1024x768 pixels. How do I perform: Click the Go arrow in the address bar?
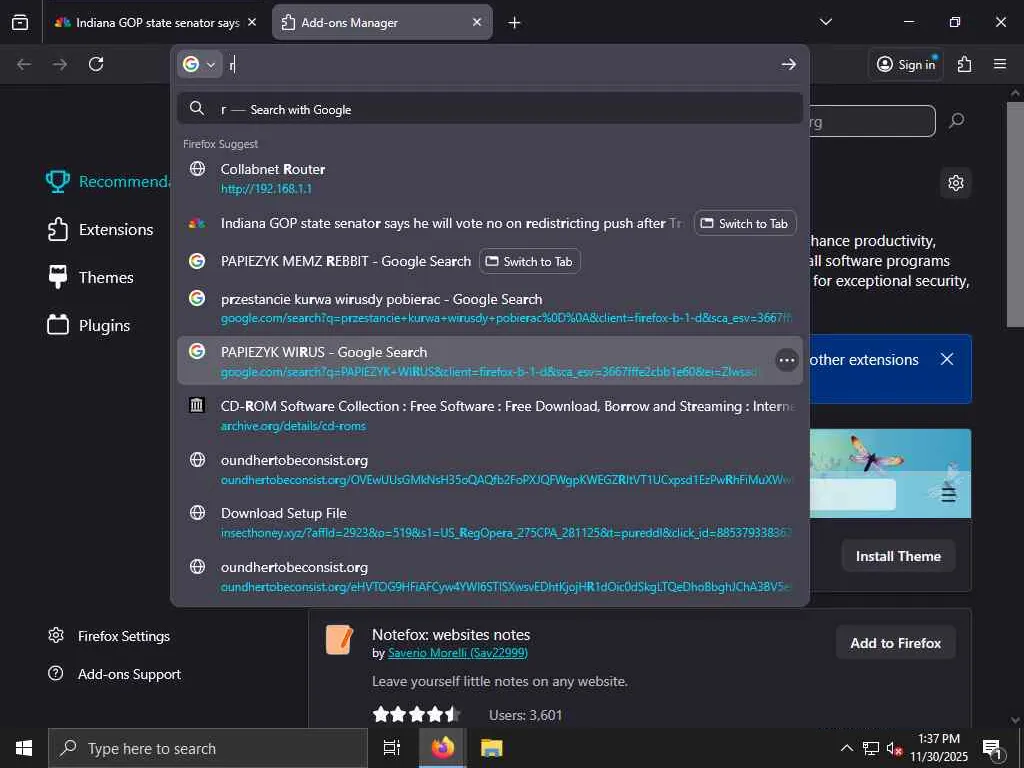pyautogui.click(x=788, y=64)
